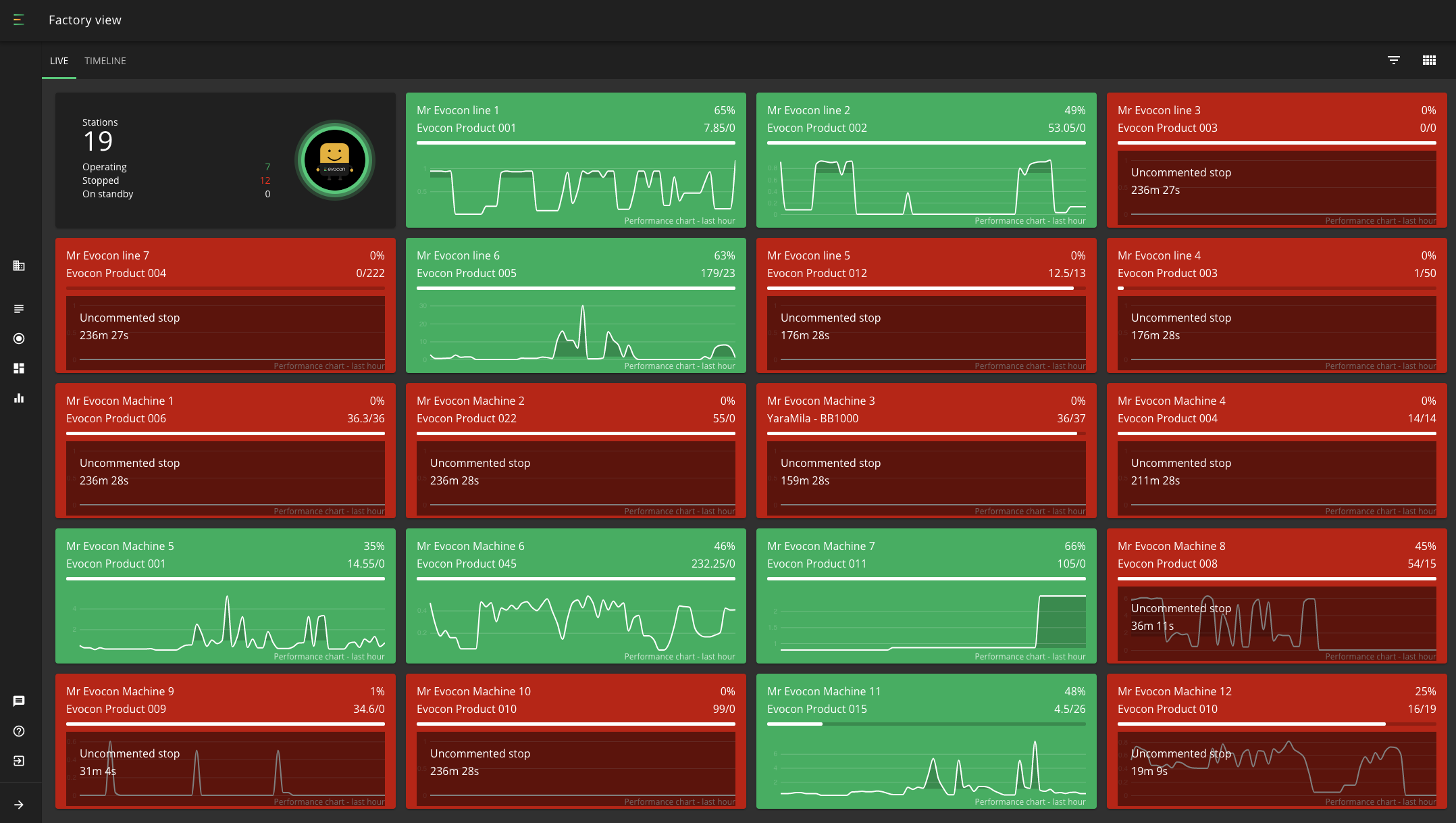Image resolution: width=1456 pixels, height=823 pixels.
Task: Click the Evocon robot mascot logo
Action: tap(335, 161)
